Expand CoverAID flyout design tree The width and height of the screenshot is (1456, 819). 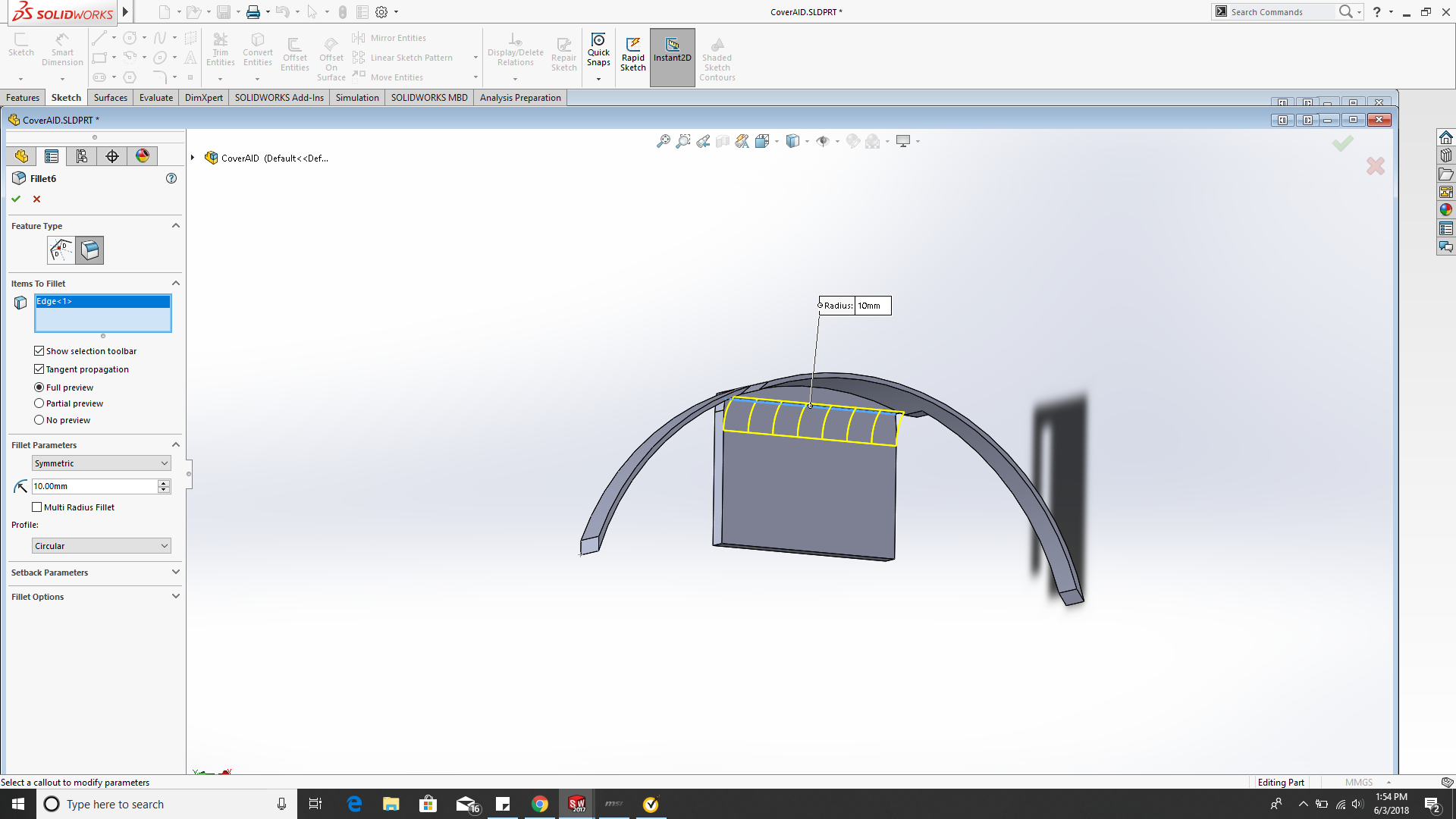point(193,158)
